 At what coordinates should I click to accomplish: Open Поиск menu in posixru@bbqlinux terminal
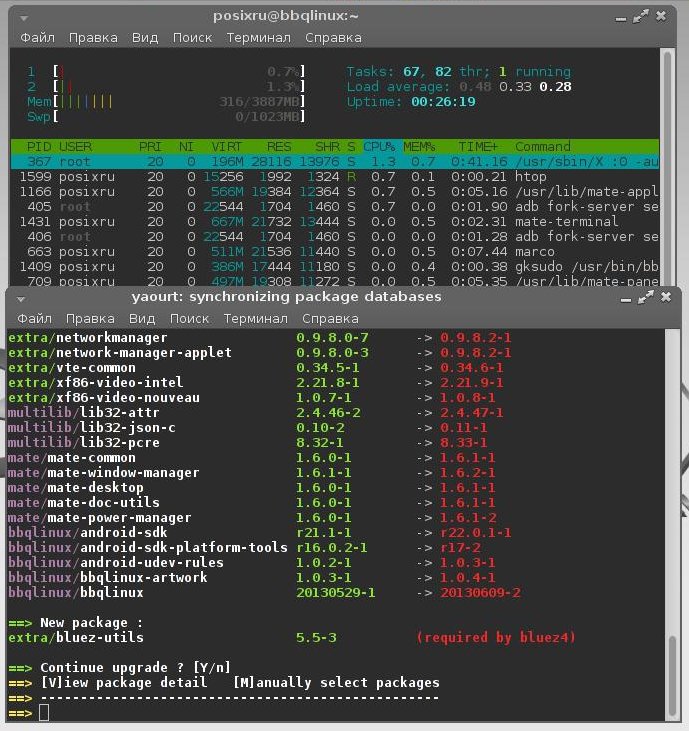(192, 38)
